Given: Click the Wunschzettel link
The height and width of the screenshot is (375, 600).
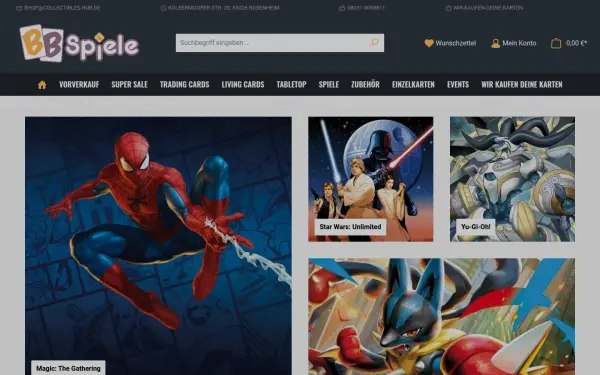Looking at the screenshot, I should (x=456, y=43).
